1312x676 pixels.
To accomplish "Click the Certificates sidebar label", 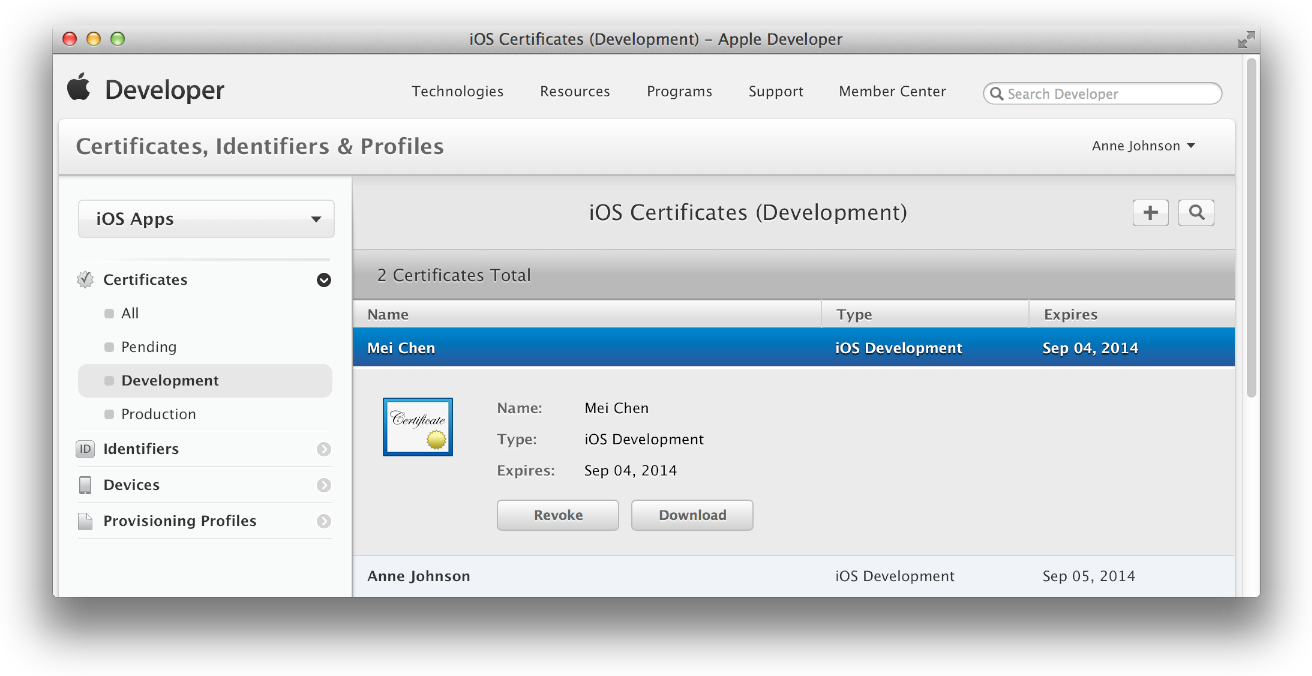I will (x=145, y=280).
